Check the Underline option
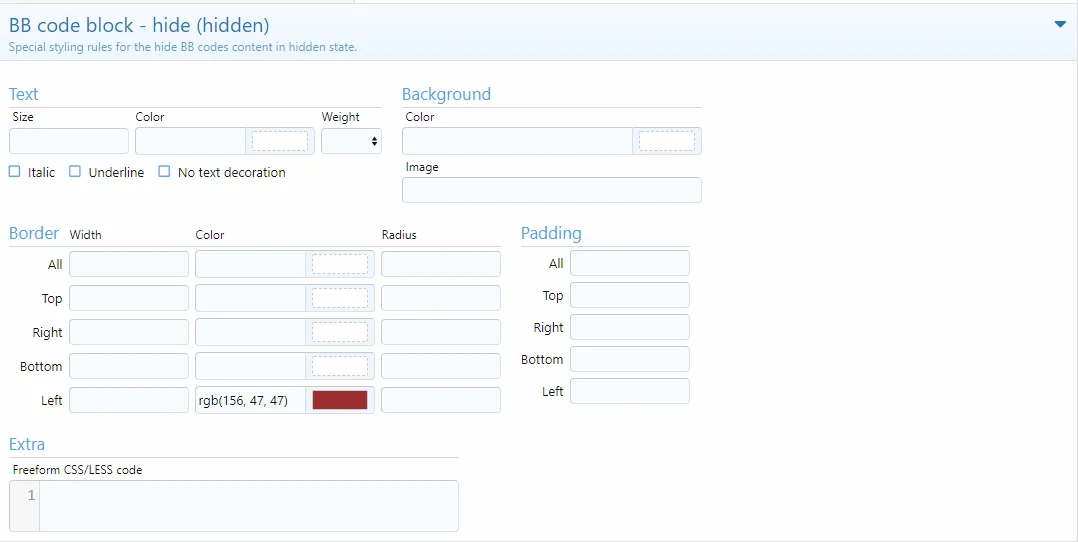 pos(75,172)
